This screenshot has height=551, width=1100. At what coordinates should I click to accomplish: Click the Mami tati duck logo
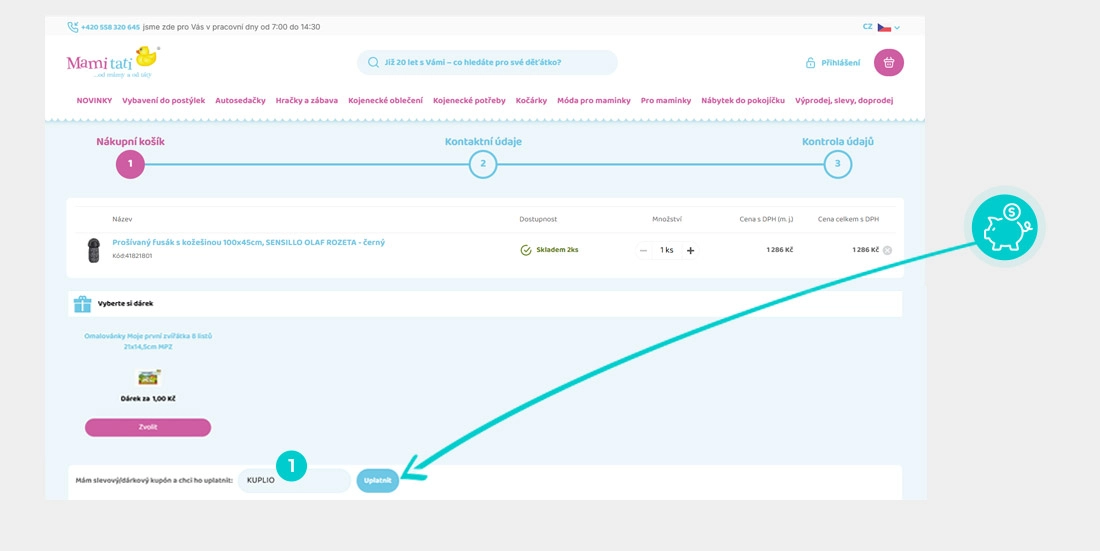coord(112,62)
